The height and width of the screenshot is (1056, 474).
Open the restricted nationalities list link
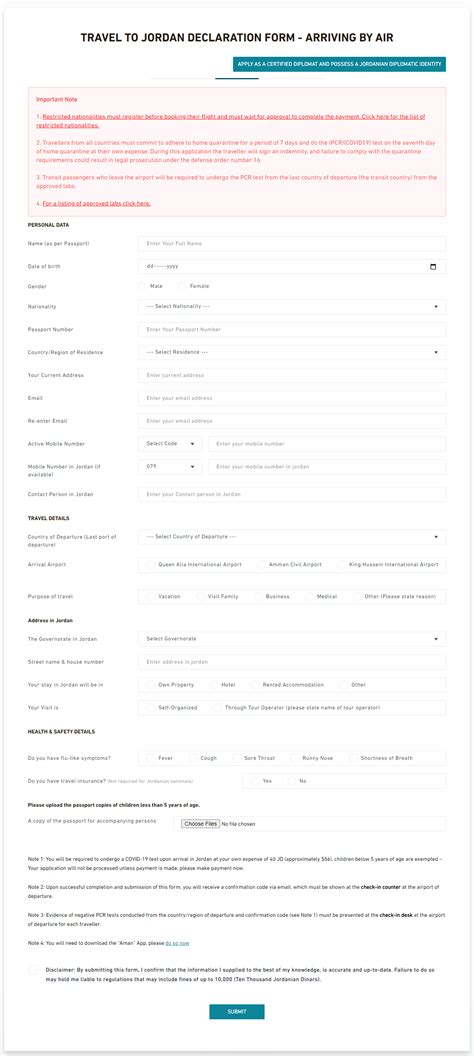231,121
